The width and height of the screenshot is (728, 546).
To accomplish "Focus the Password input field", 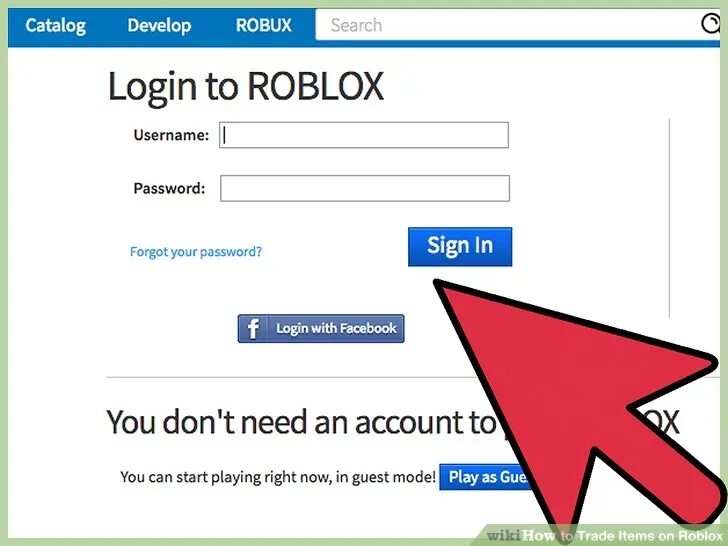I will (x=365, y=188).
